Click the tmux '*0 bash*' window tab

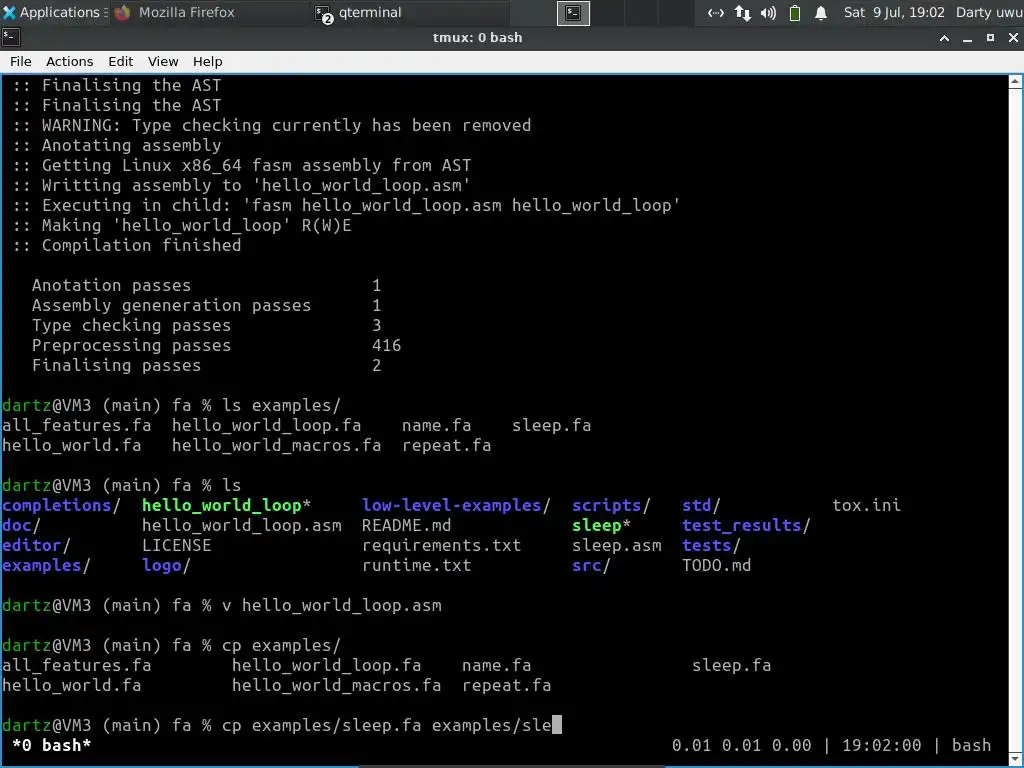pyautogui.click(x=52, y=745)
